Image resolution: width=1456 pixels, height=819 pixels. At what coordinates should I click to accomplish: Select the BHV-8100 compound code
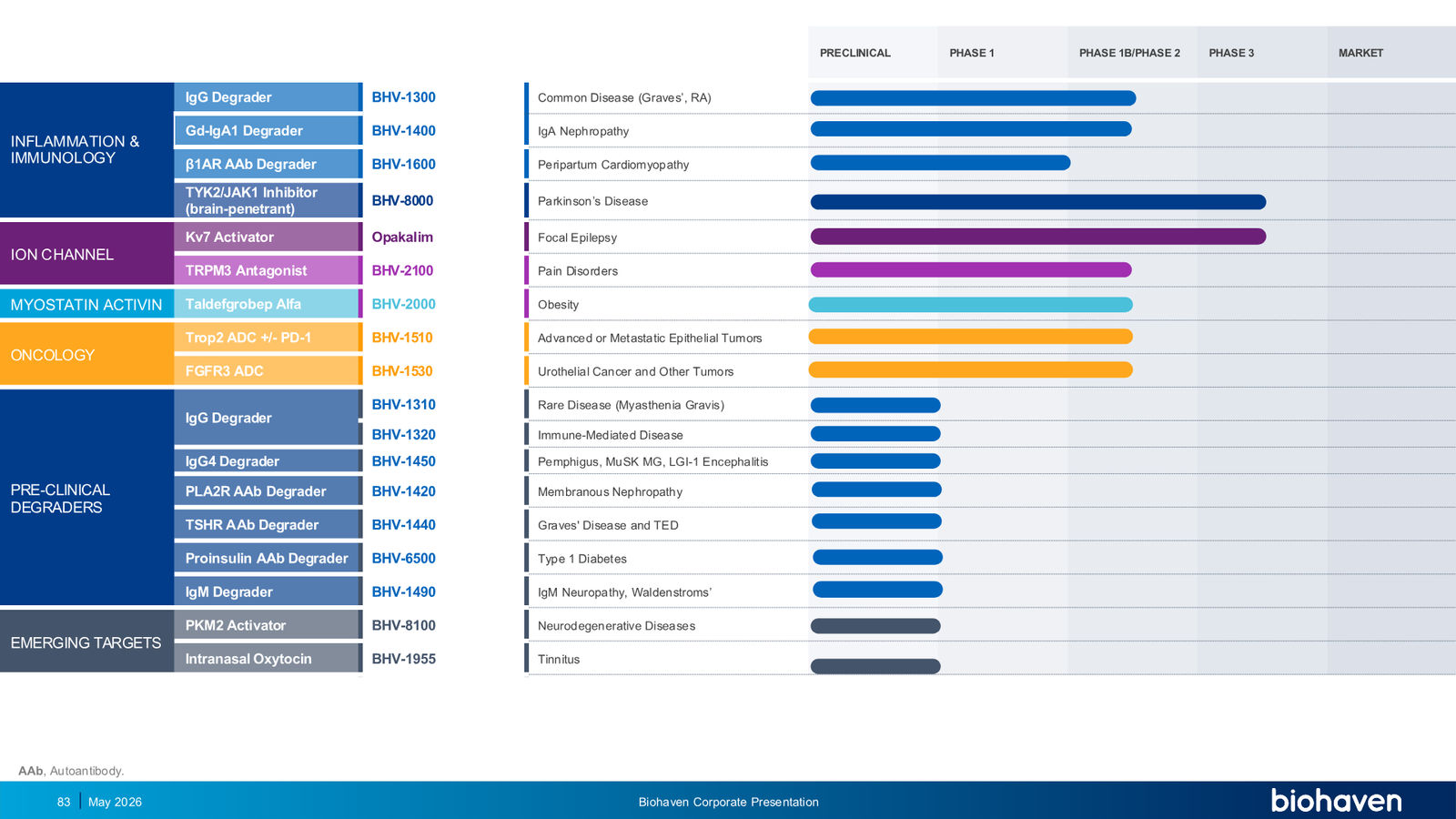pos(403,626)
